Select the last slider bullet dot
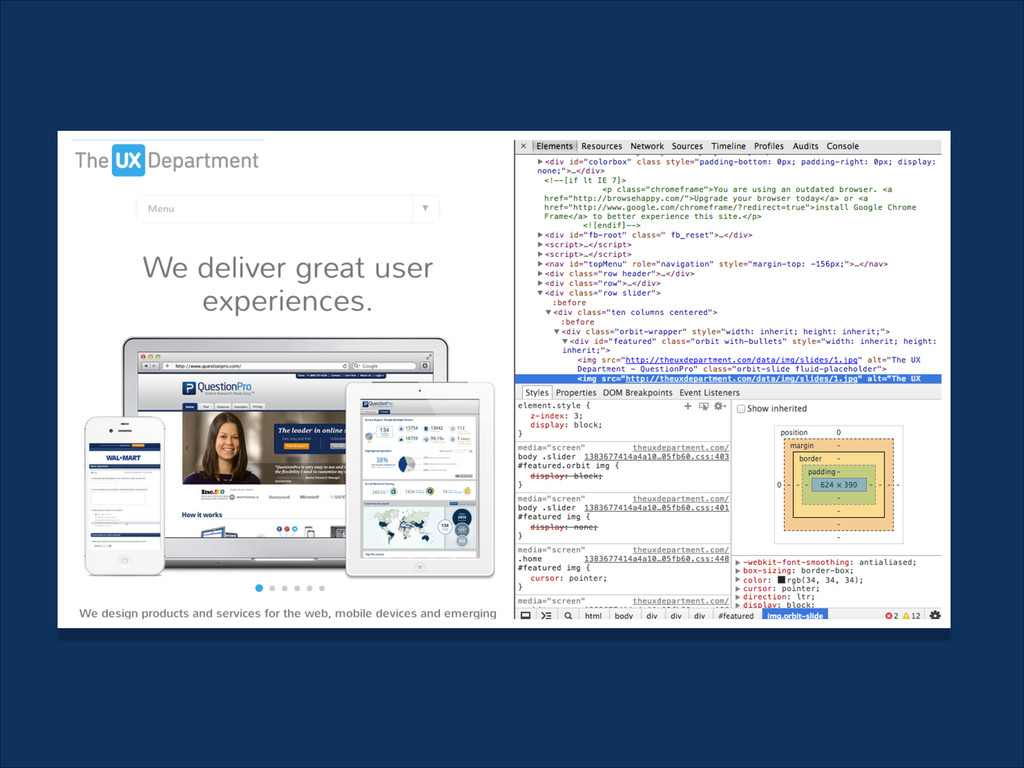 coord(322,588)
